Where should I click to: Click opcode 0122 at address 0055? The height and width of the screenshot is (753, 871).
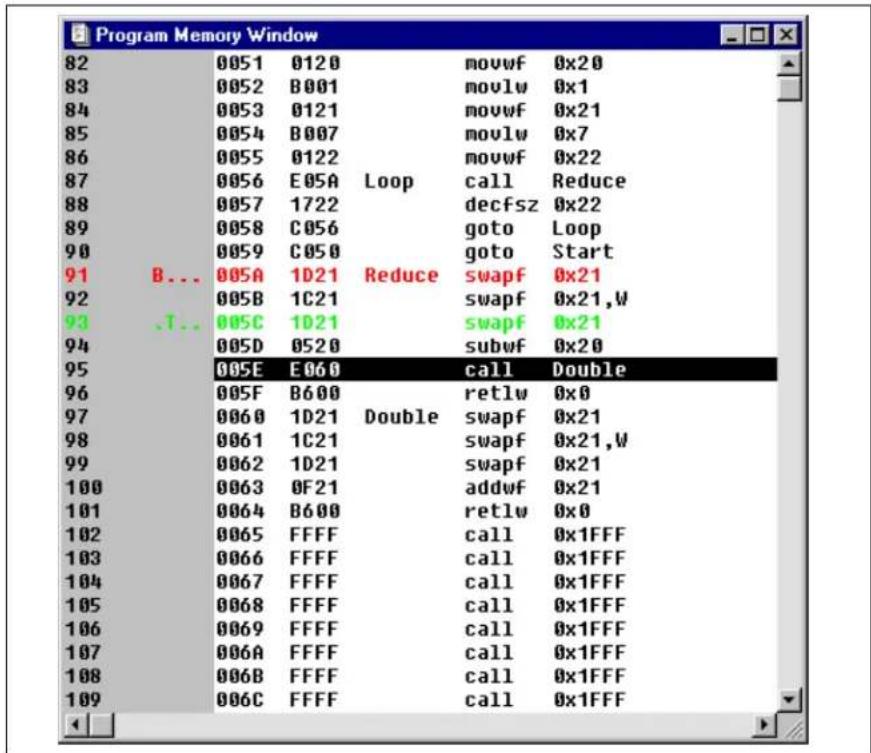click(x=314, y=157)
